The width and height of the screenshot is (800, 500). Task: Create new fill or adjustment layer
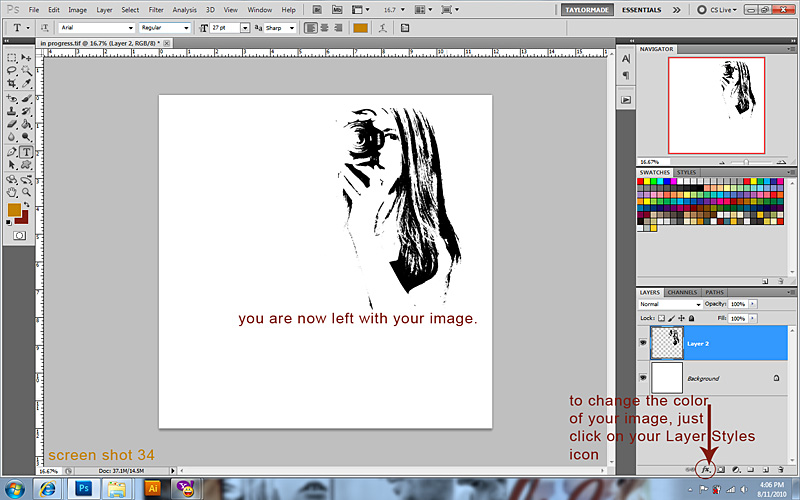pyautogui.click(x=736, y=469)
